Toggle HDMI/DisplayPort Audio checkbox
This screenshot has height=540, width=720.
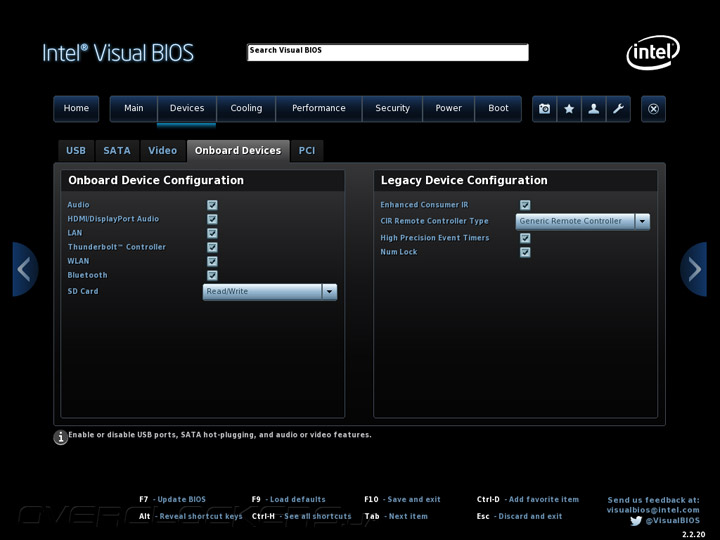[212, 219]
